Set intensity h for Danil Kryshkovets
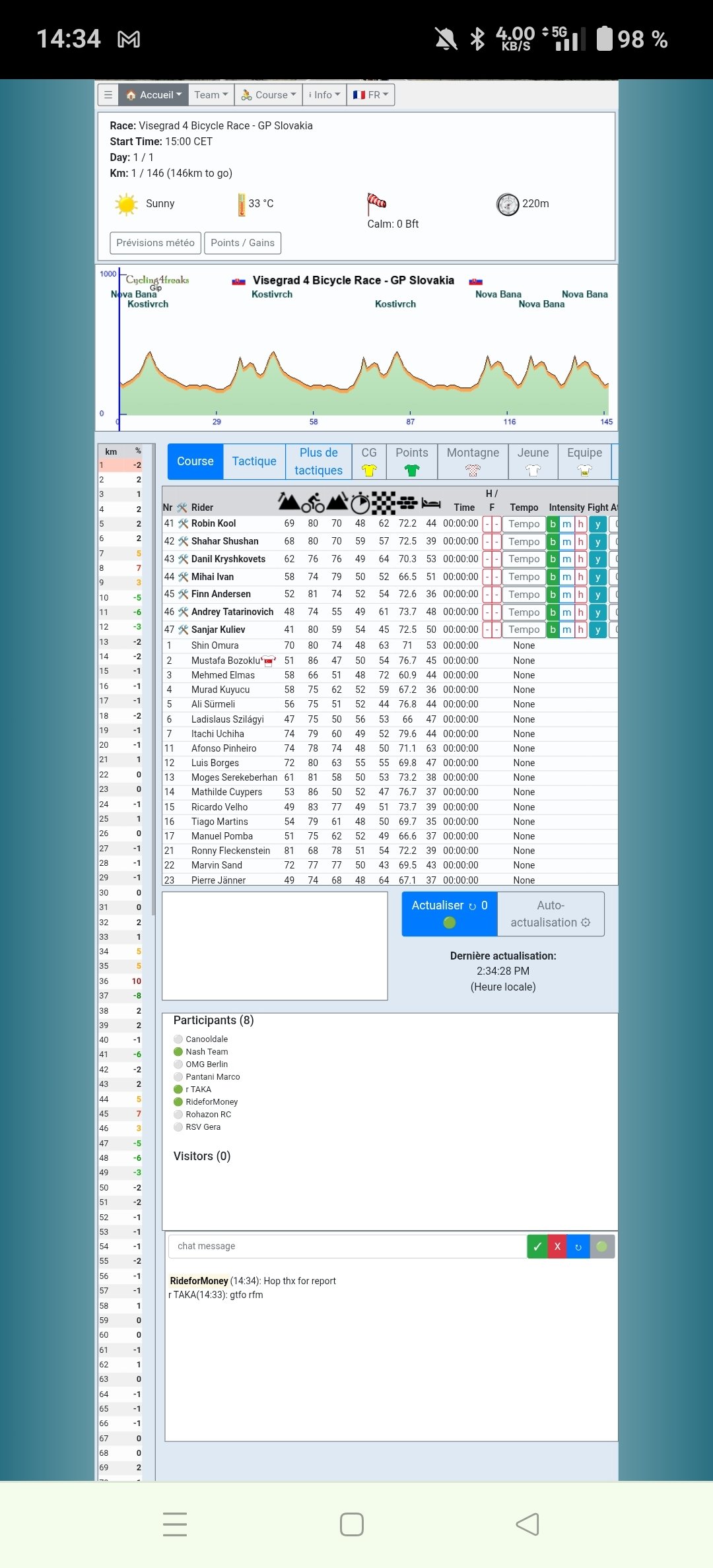 click(x=581, y=559)
